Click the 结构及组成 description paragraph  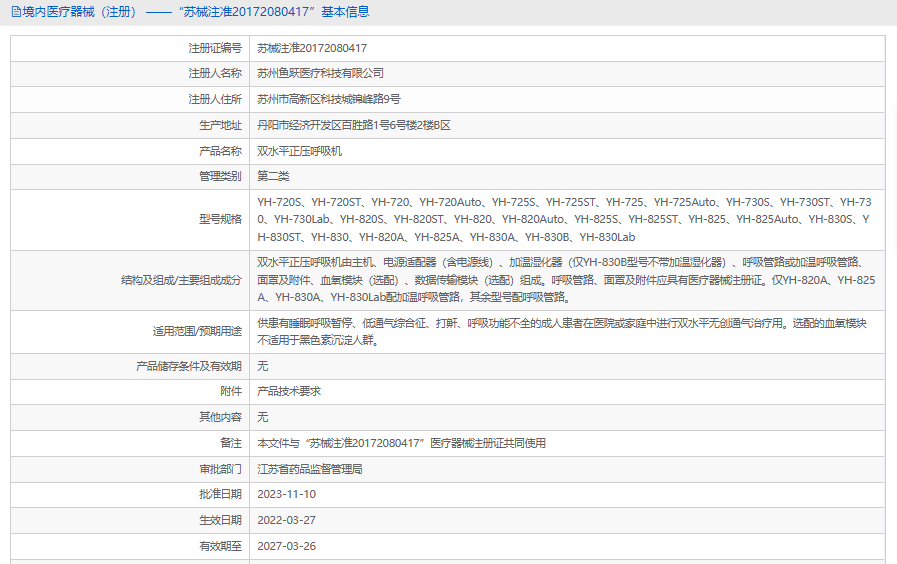pyautogui.click(x=565, y=280)
